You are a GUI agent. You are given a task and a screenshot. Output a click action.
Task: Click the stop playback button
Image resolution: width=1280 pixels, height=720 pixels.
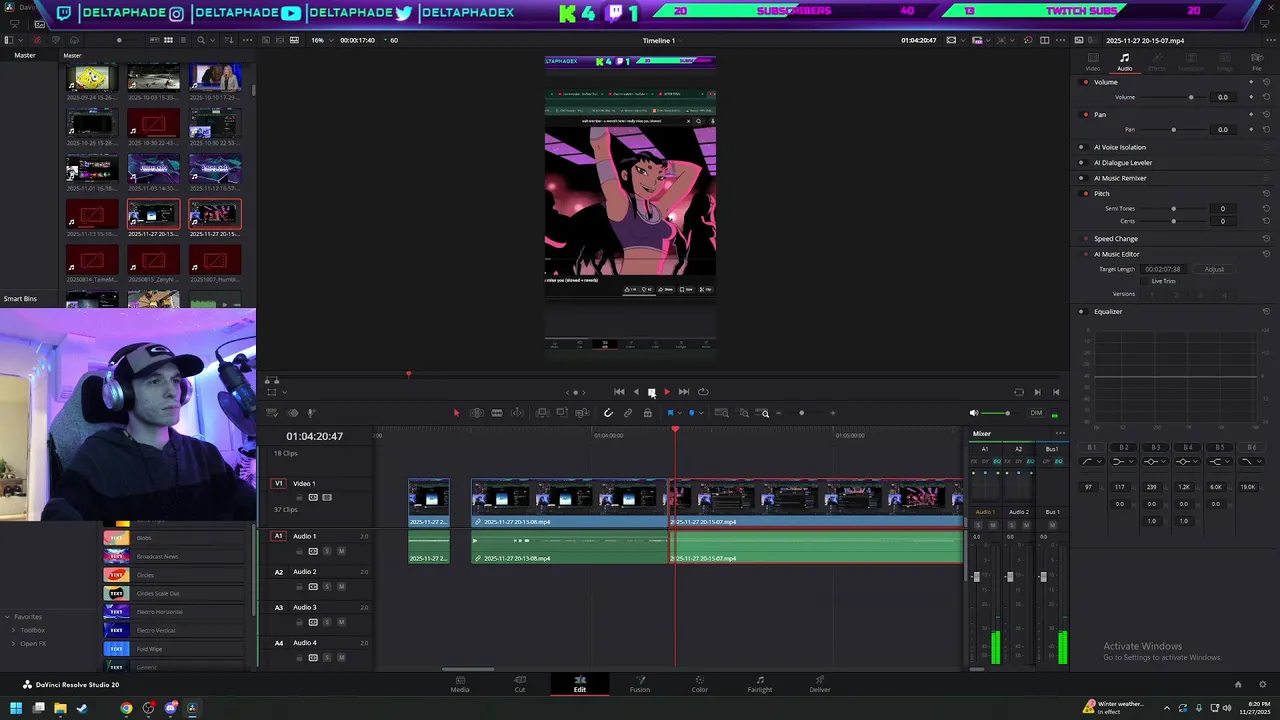click(651, 392)
